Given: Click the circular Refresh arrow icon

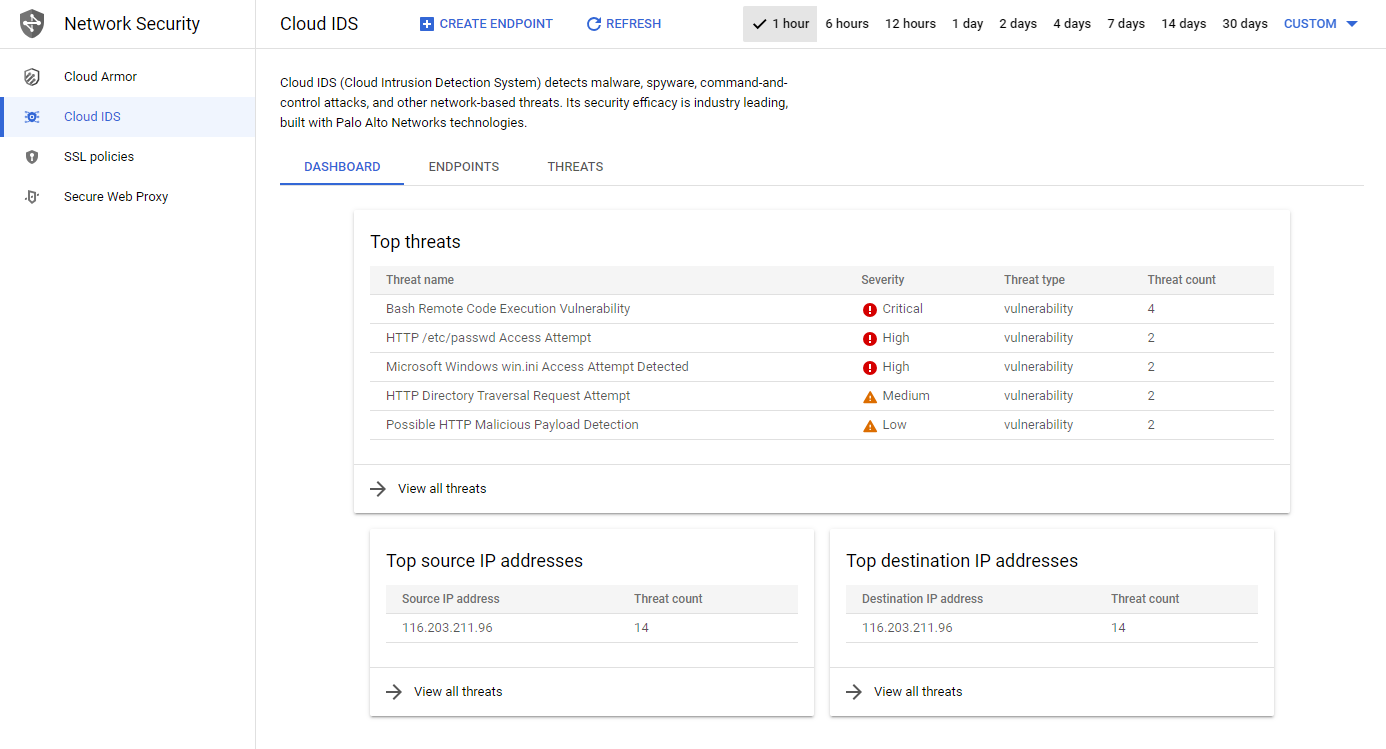Looking at the screenshot, I should (x=594, y=24).
